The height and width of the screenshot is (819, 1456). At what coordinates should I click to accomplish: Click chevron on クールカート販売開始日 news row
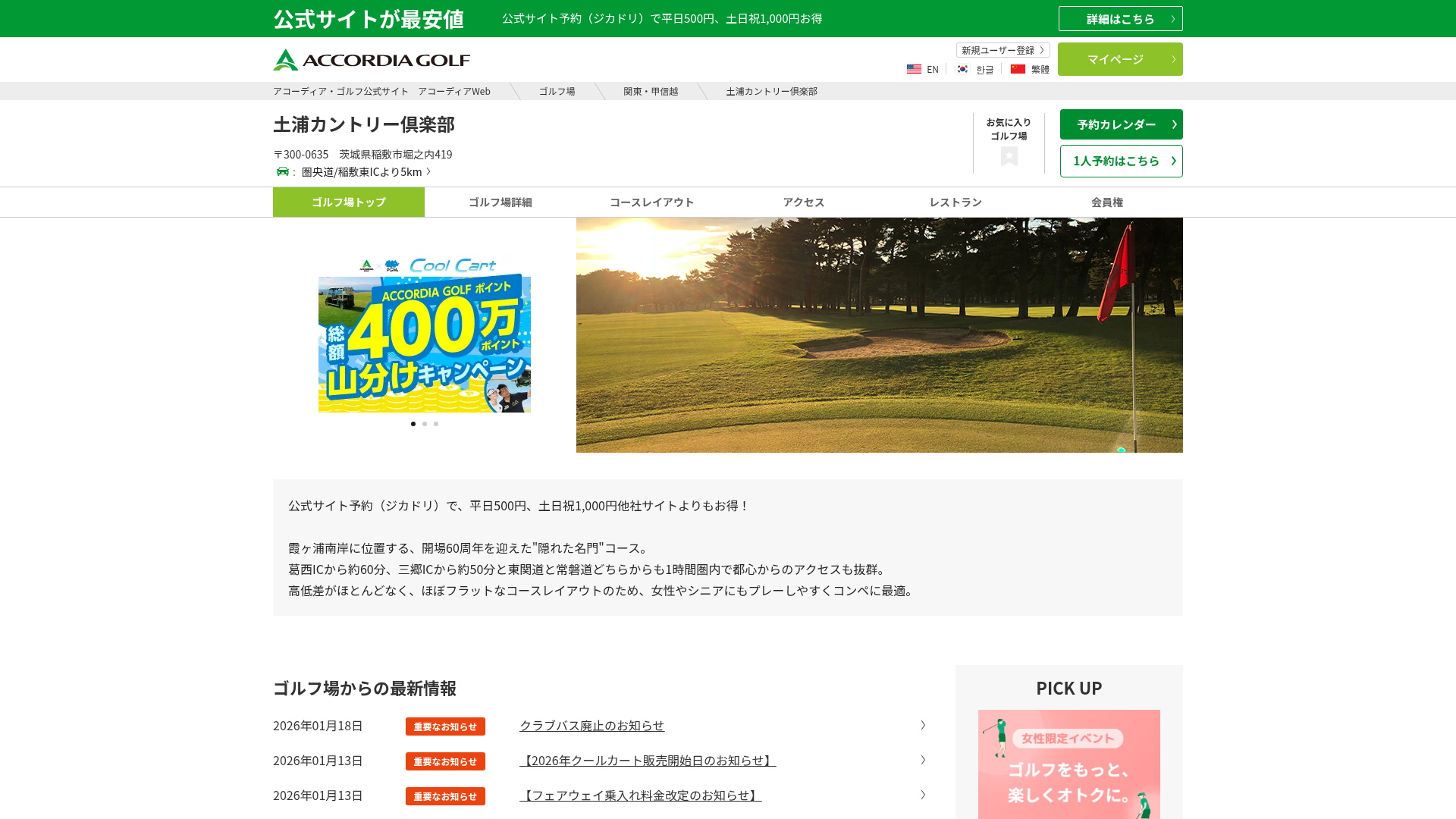pyautogui.click(x=923, y=760)
